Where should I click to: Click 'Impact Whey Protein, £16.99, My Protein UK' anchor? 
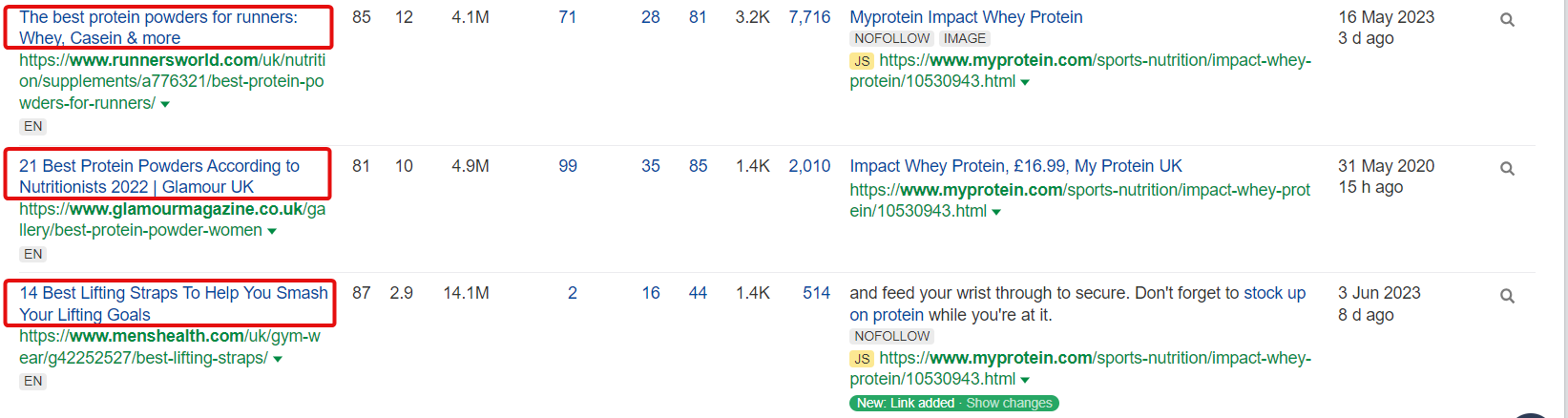(1015, 166)
